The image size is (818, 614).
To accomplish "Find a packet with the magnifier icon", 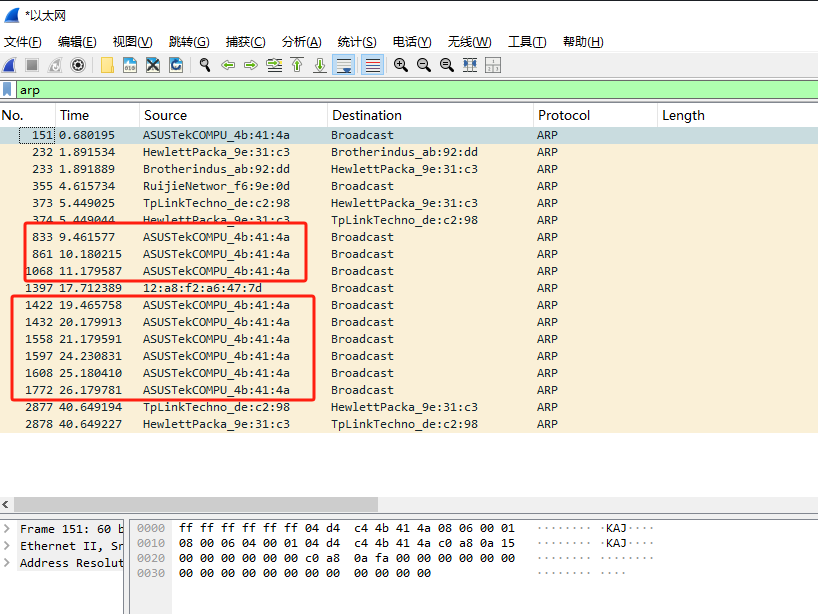I will pos(205,65).
